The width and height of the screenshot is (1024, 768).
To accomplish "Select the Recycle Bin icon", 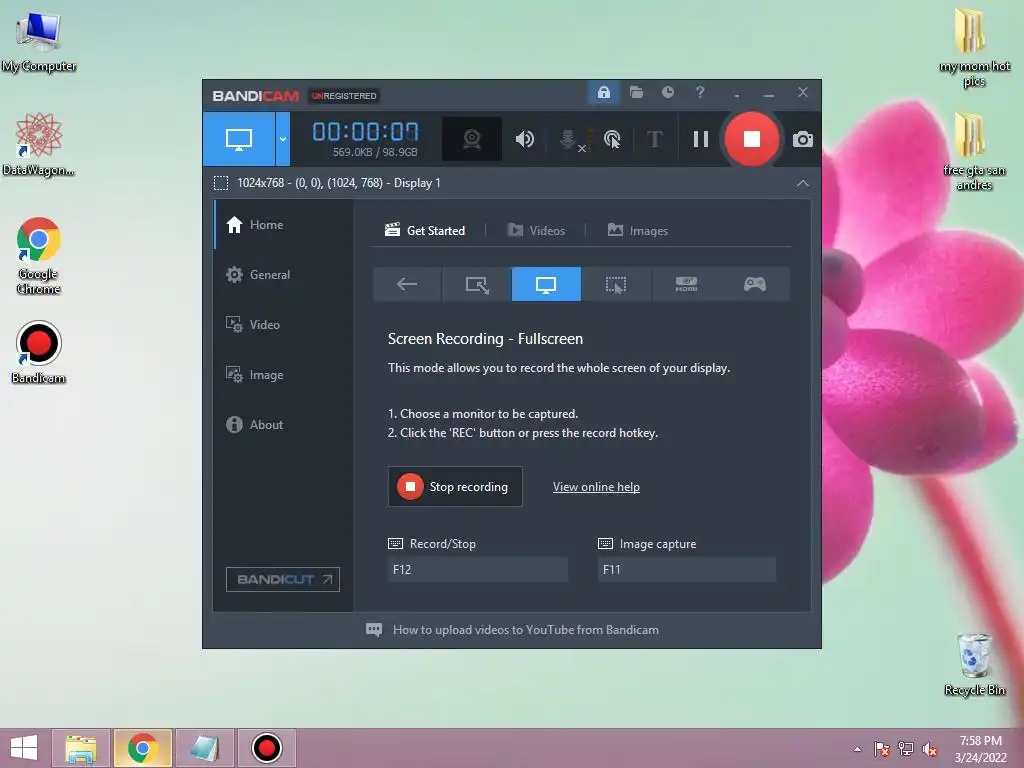I will click(x=974, y=664).
